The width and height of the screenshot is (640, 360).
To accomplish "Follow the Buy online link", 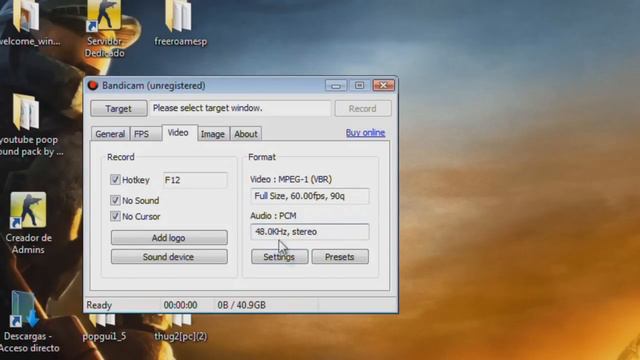I will [365, 133].
